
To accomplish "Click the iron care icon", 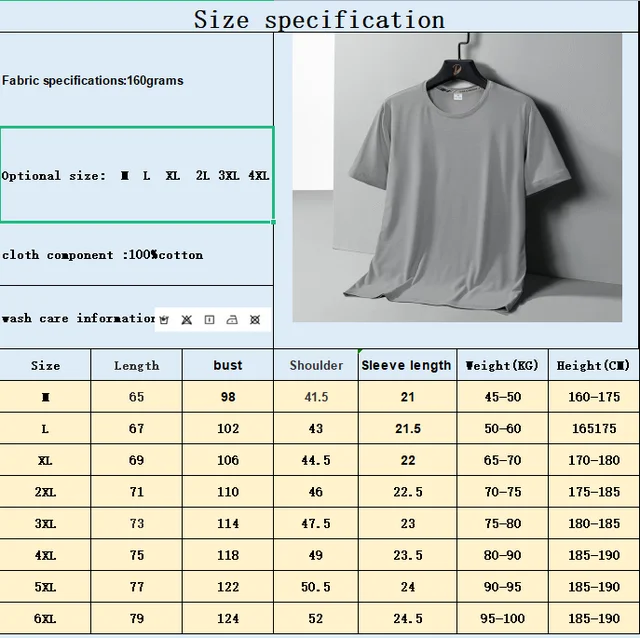I will tap(232, 319).
